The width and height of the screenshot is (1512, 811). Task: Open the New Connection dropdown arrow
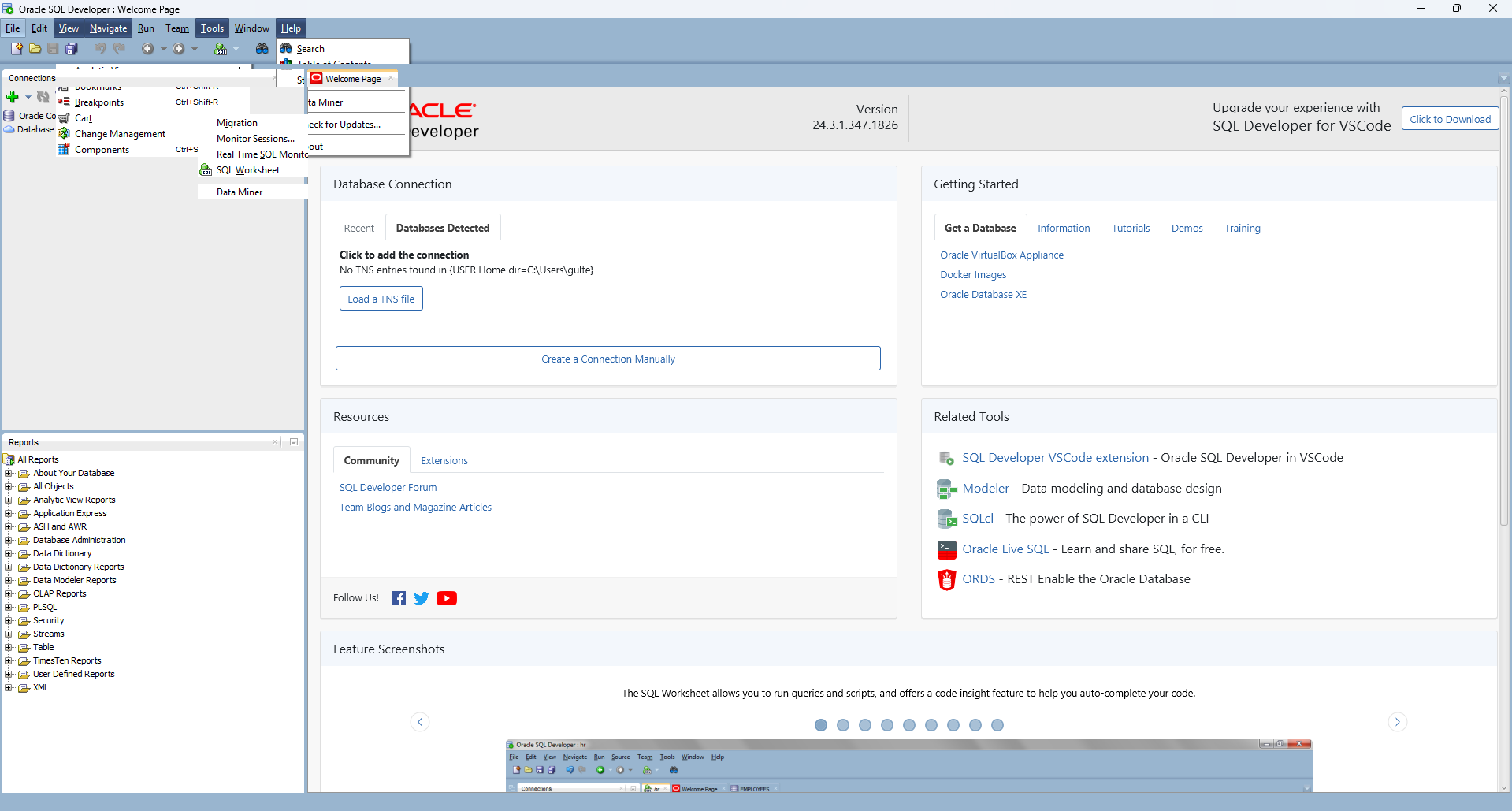(x=28, y=97)
